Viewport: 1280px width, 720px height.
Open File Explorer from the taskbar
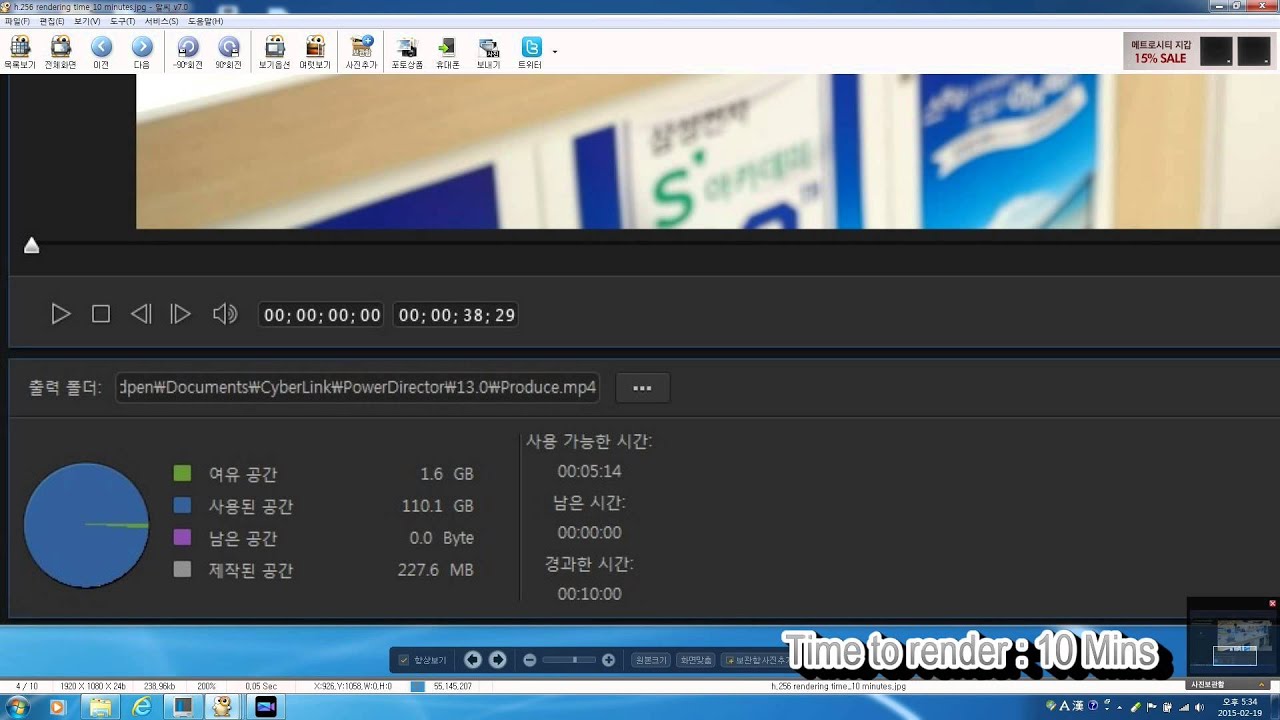100,707
